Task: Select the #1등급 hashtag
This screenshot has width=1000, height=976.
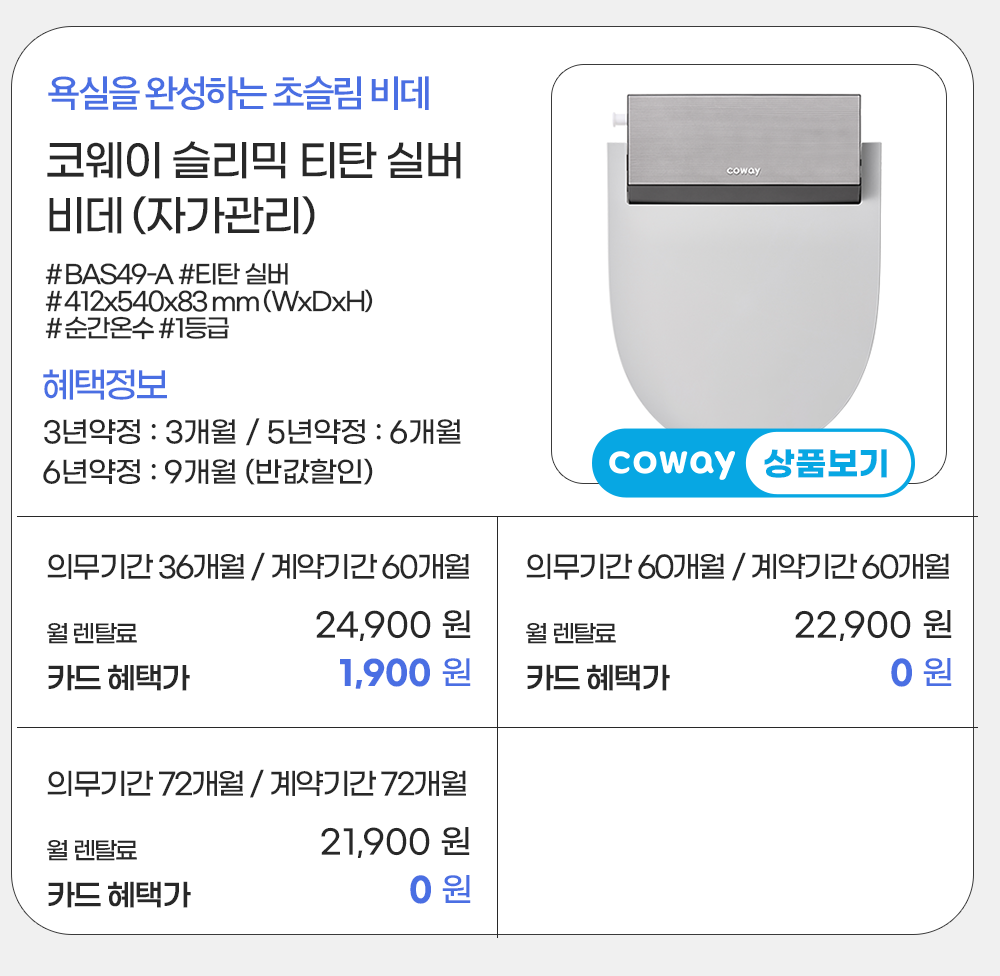Action: 194,327
